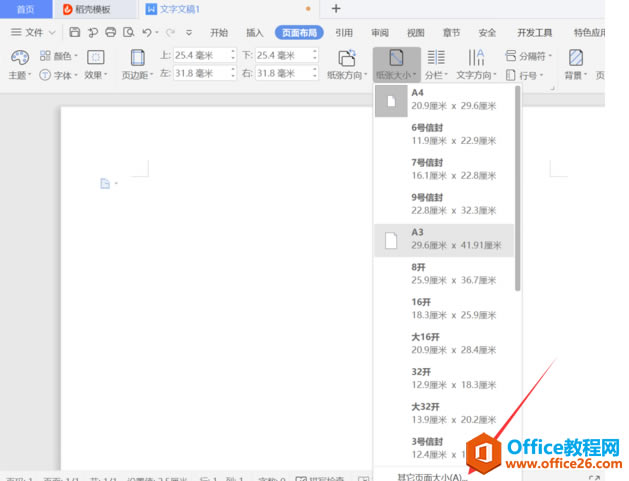Switch to the 安全 tab
This screenshot has width=629, height=481.
[x=487, y=33]
